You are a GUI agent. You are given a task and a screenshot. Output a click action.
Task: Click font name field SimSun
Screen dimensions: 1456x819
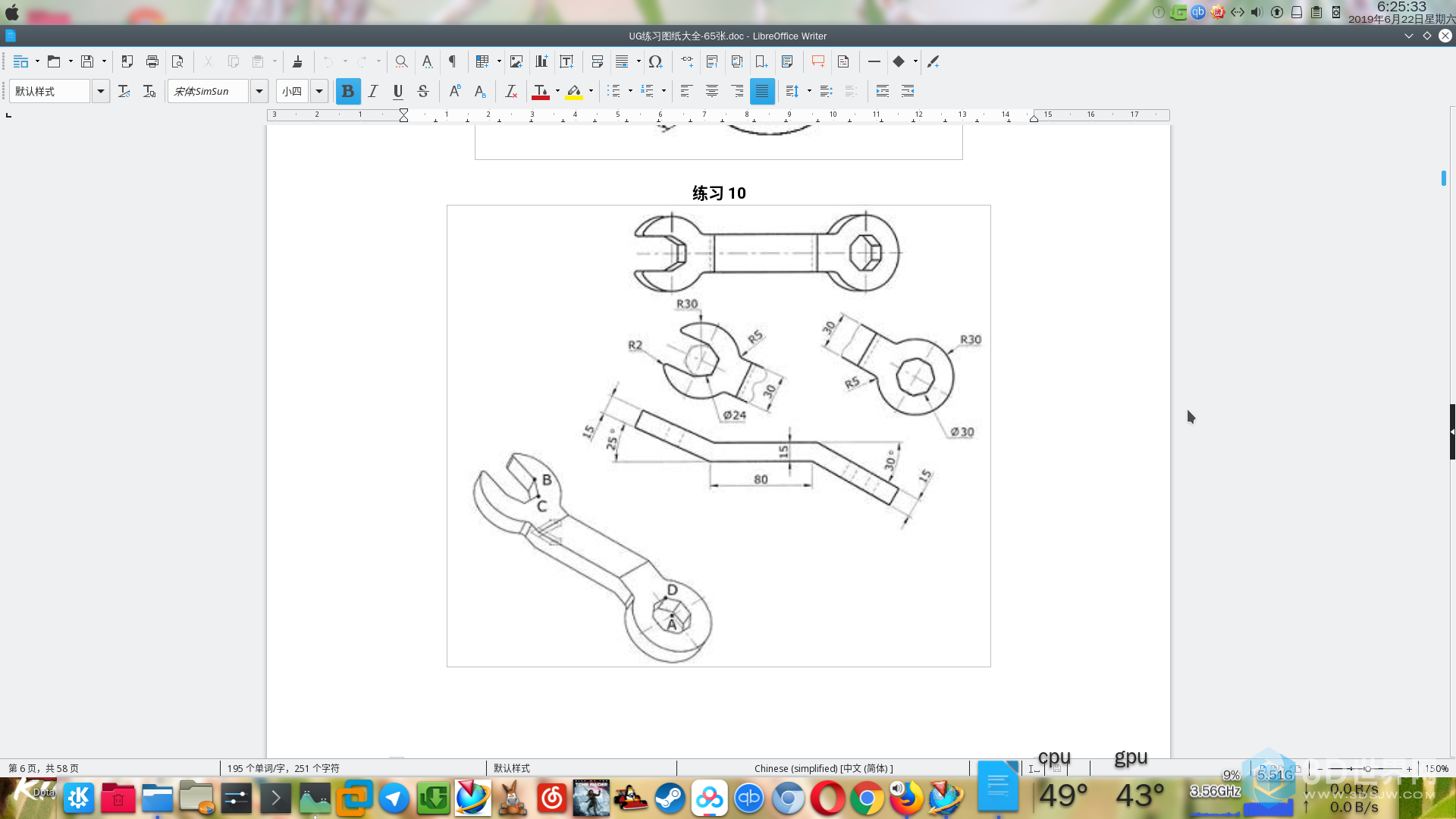click(209, 91)
